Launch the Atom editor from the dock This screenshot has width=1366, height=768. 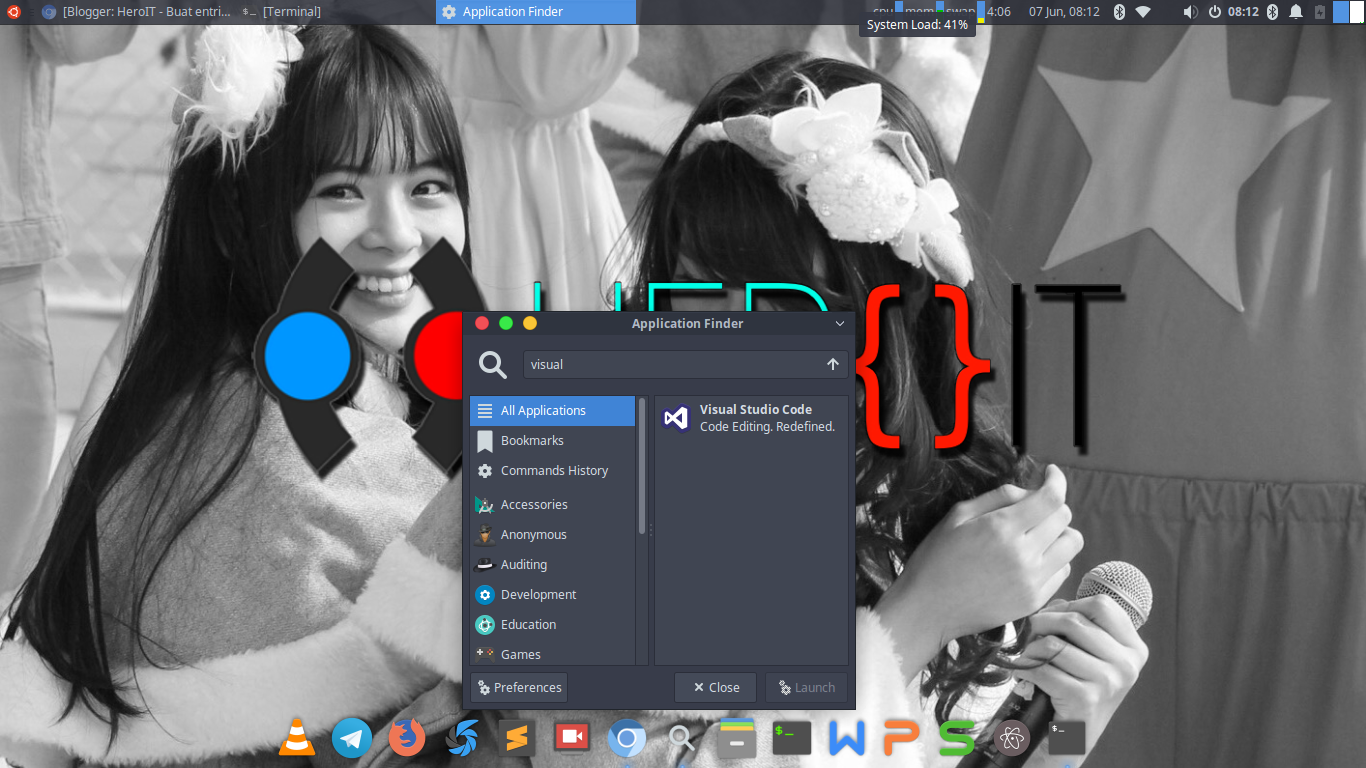(1011, 738)
